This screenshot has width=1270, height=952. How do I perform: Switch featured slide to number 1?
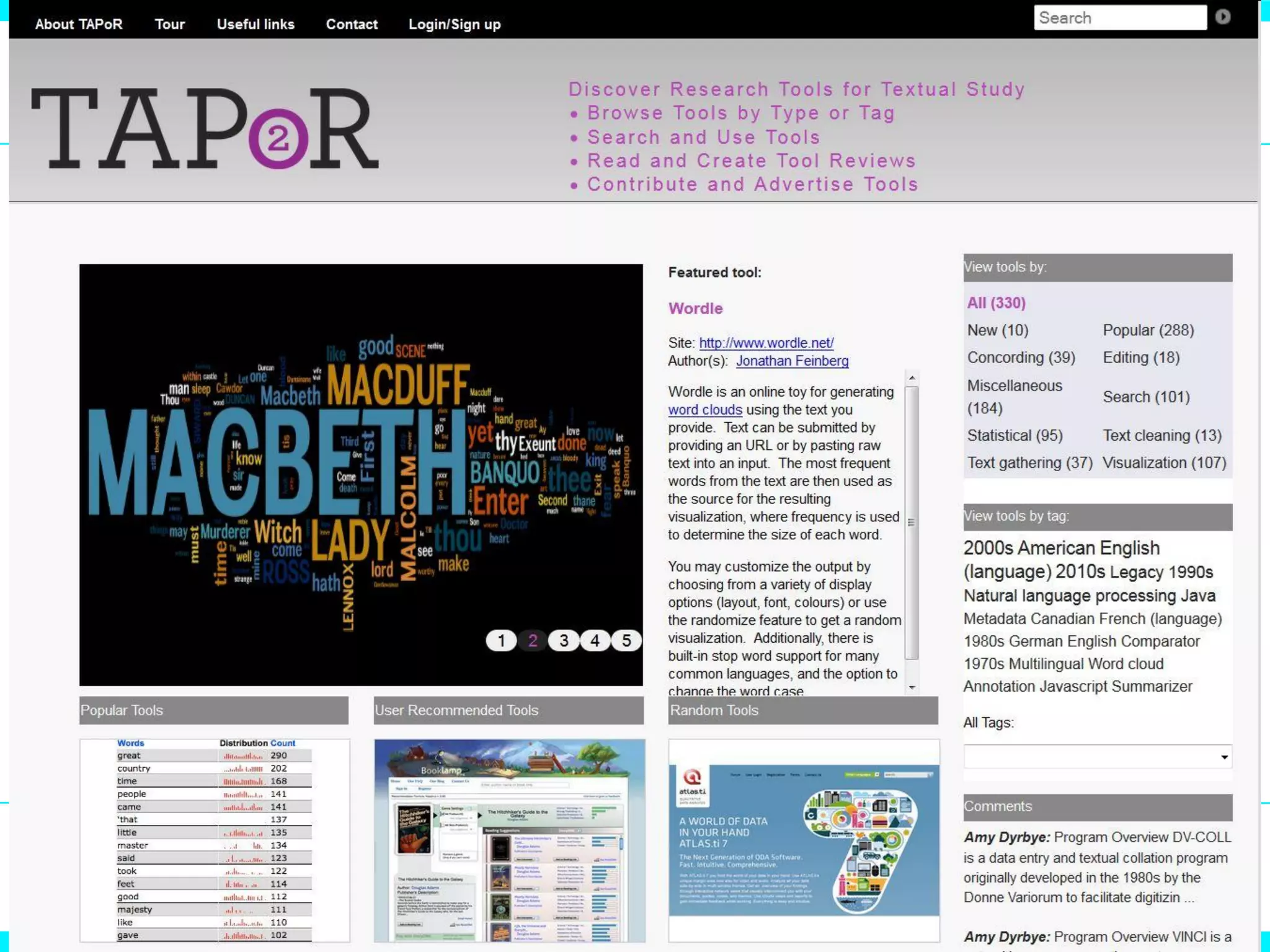click(501, 640)
